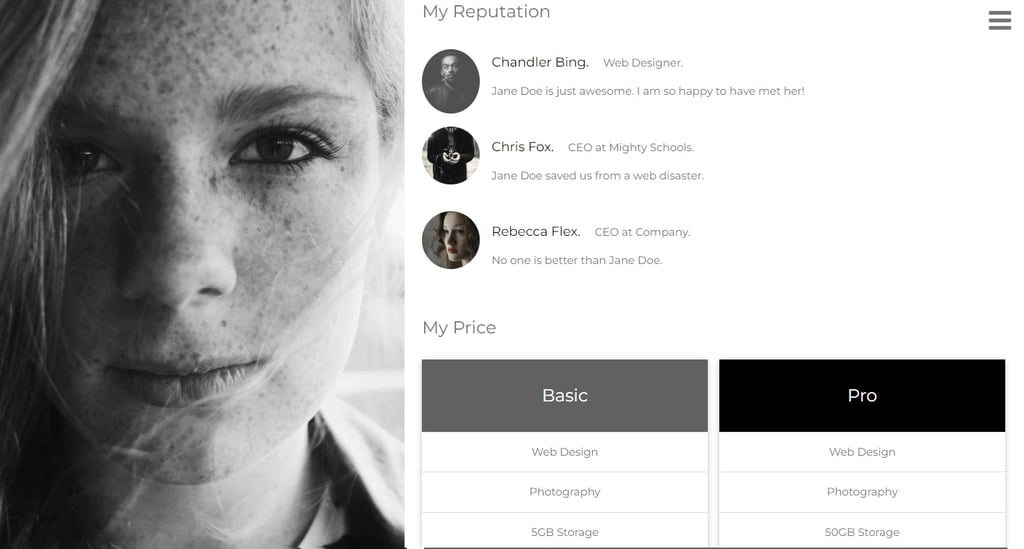The image size is (1024, 549).
Task: Click the Chris Fox name text
Action: [522, 147]
